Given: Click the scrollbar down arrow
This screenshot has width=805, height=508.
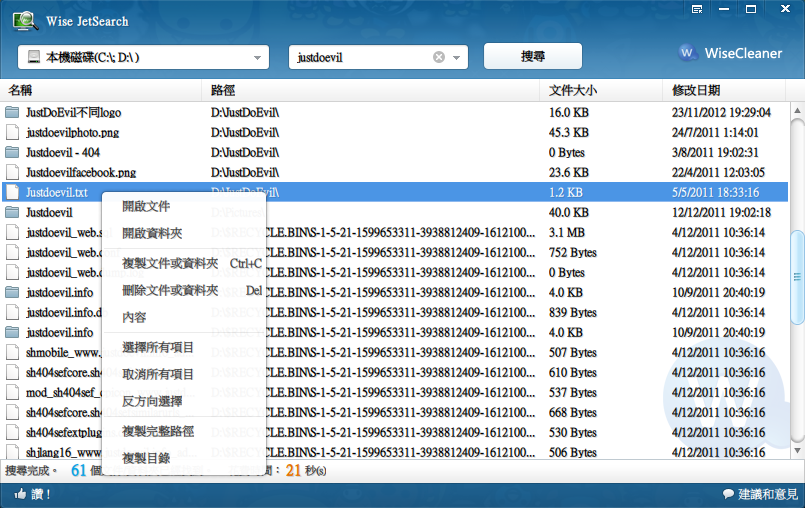Looking at the screenshot, I should pos(797,451).
